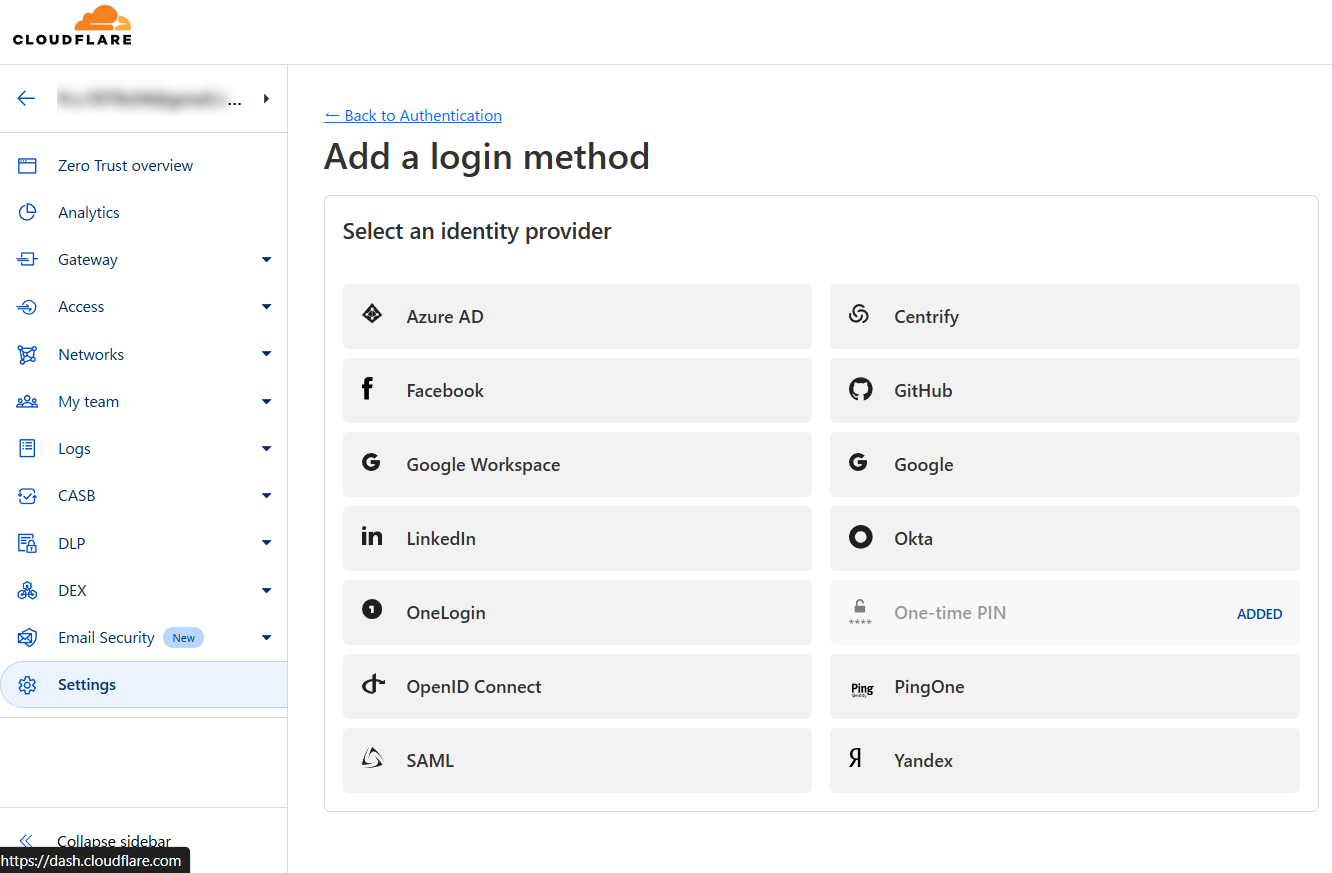Image resolution: width=1332 pixels, height=873 pixels.
Task: Expand the DLP dropdown arrow
Action: (x=266, y=543)
